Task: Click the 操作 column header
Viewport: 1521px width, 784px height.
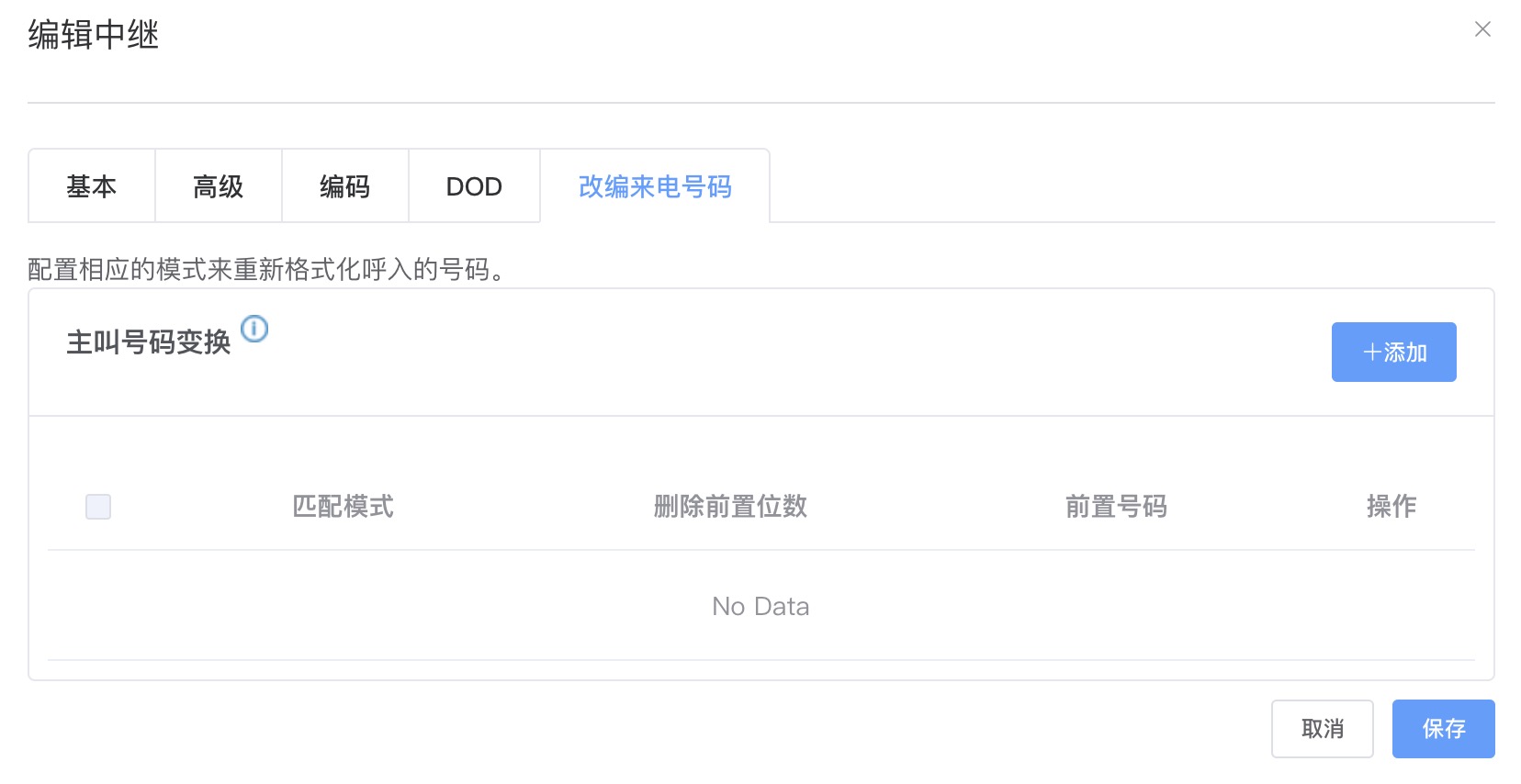Action: point(1391,506)
